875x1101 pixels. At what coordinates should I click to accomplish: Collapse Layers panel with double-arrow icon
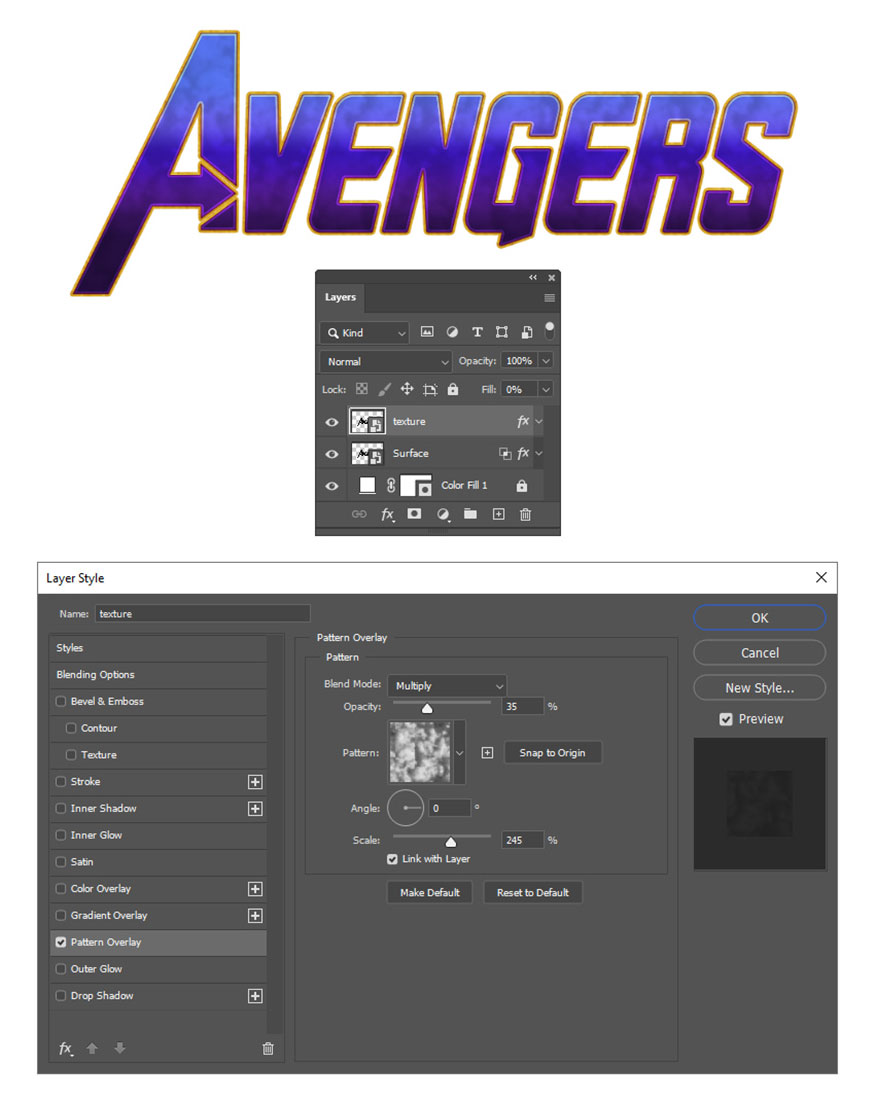533,277
